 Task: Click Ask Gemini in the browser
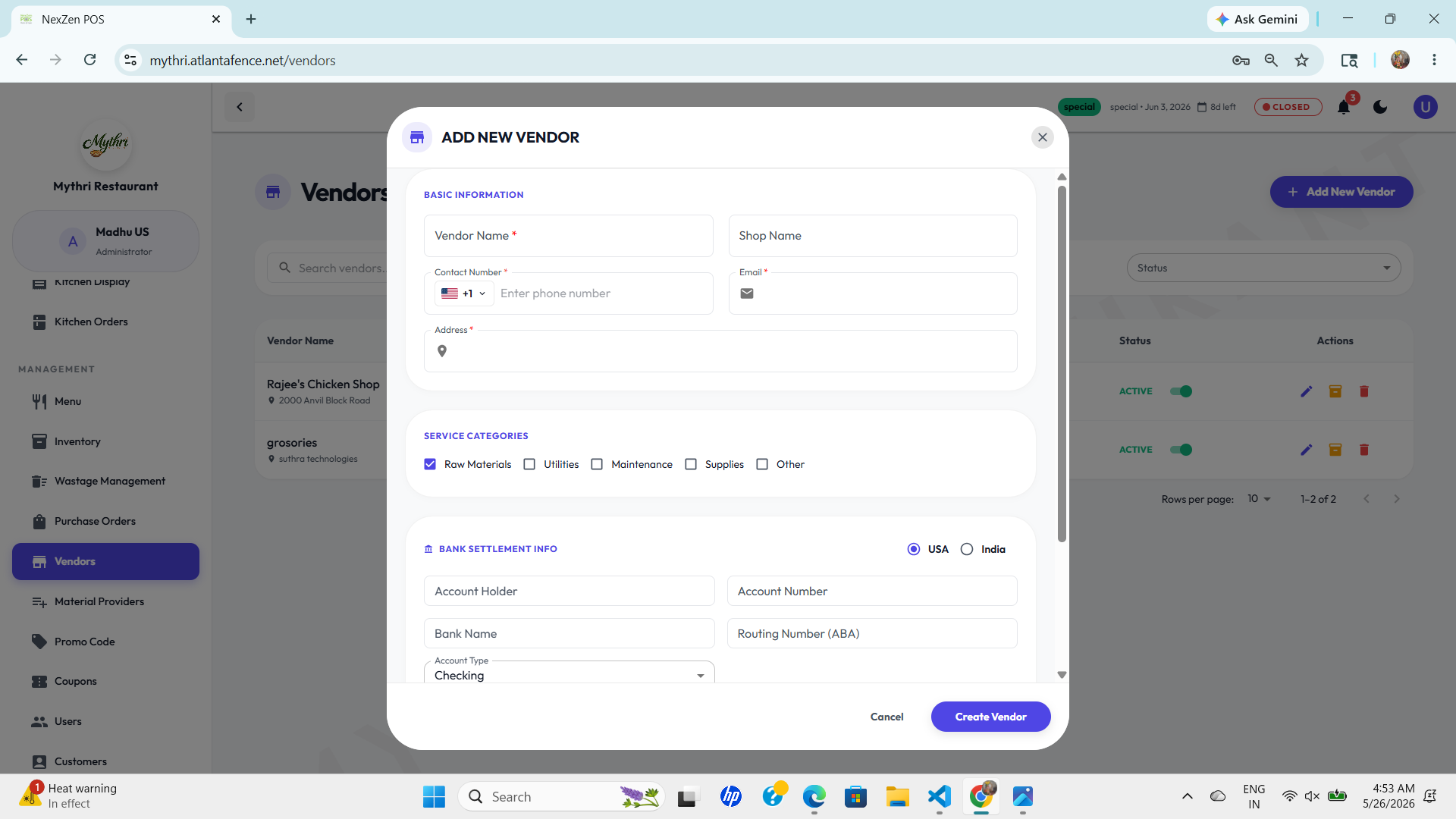point(1257,19)
